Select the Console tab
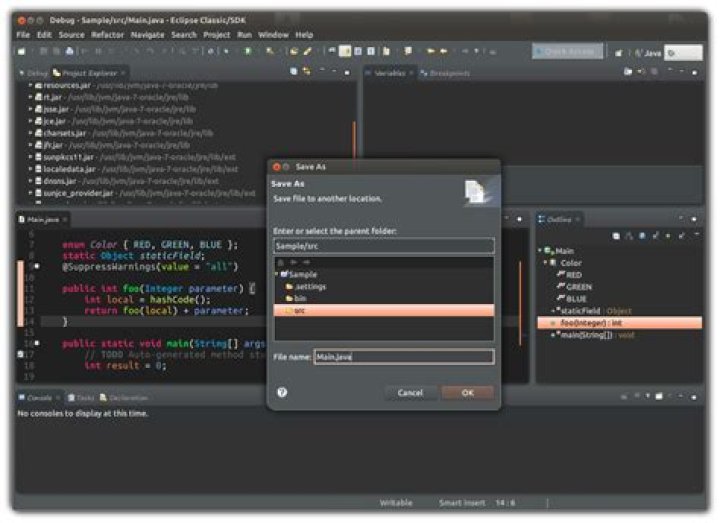This screenshot has height=523, width=720. tap(39, 398)
